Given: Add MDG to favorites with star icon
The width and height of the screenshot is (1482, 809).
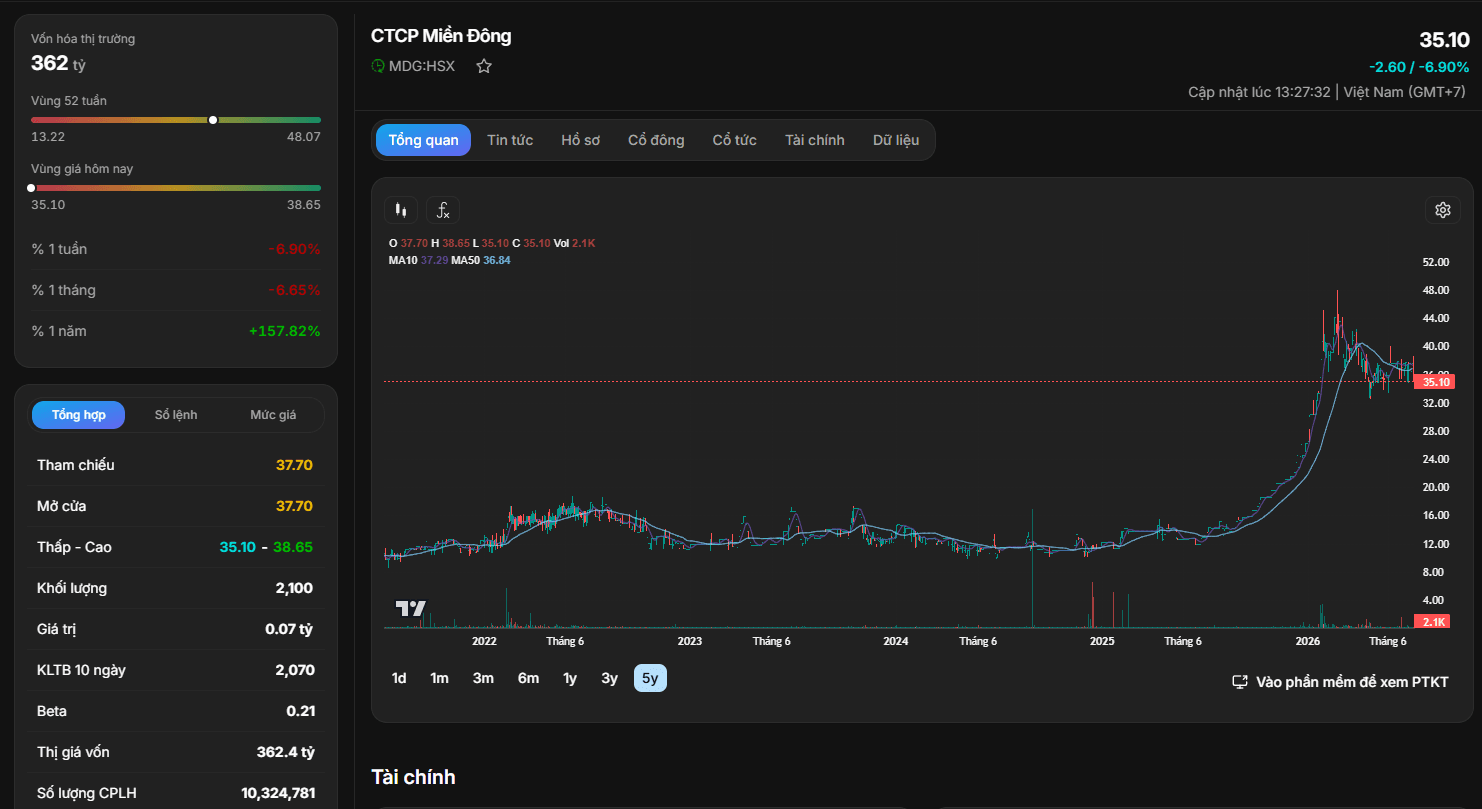Looking at the screenshot, I should (x=484, y=66).
